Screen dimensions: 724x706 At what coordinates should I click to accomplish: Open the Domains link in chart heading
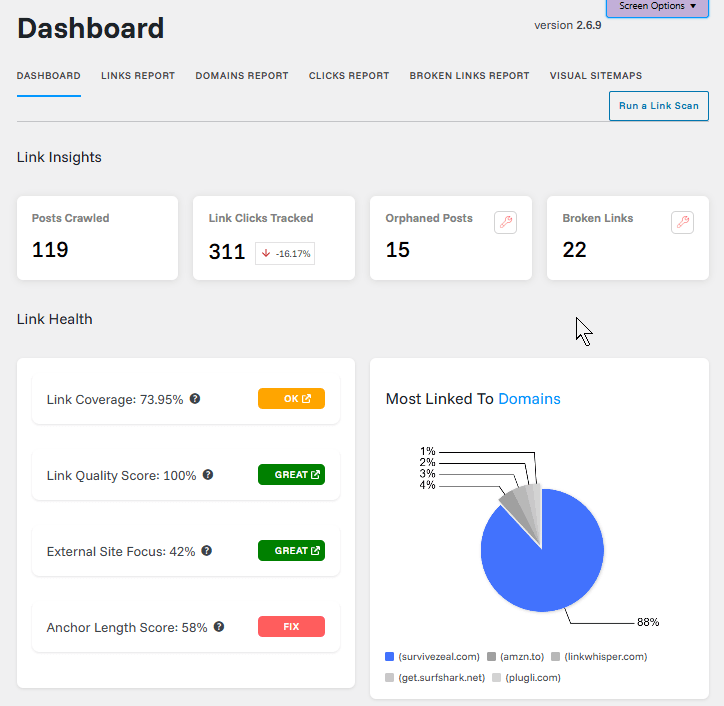tap(529, 399)
